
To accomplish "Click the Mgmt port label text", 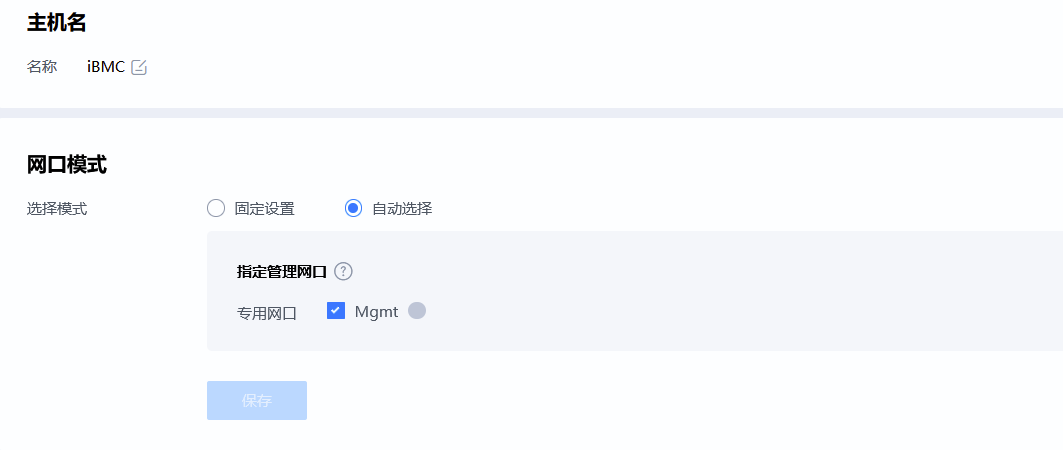I will point(377,311).
